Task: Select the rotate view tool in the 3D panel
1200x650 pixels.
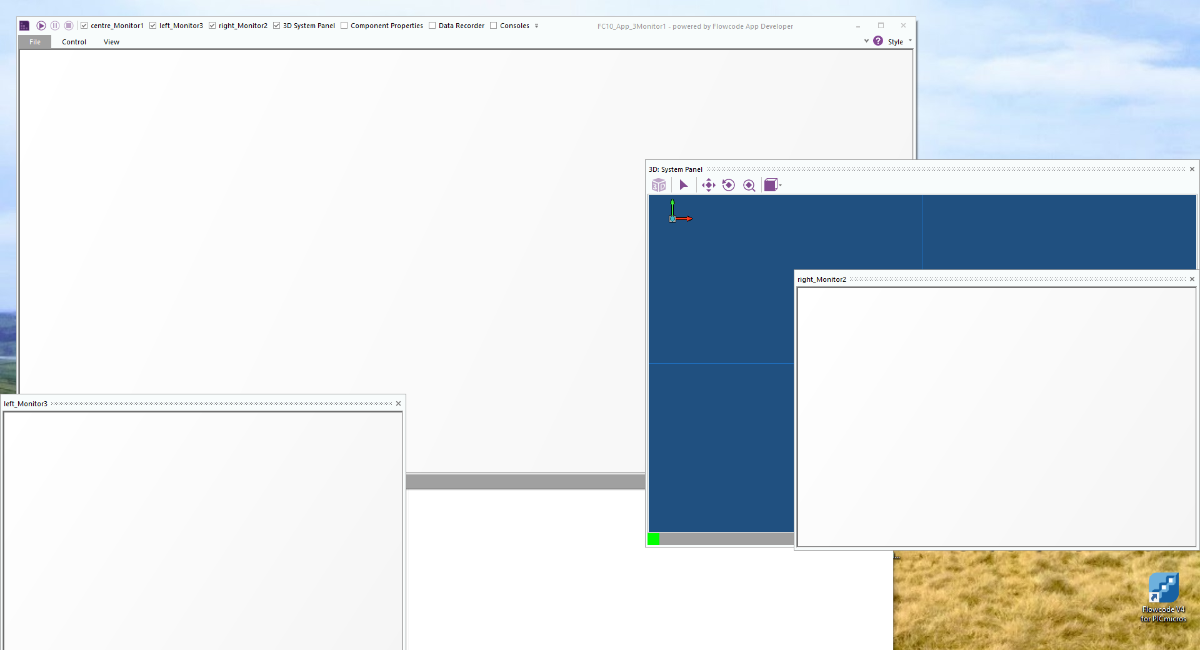Action: [x=728, y=185]
